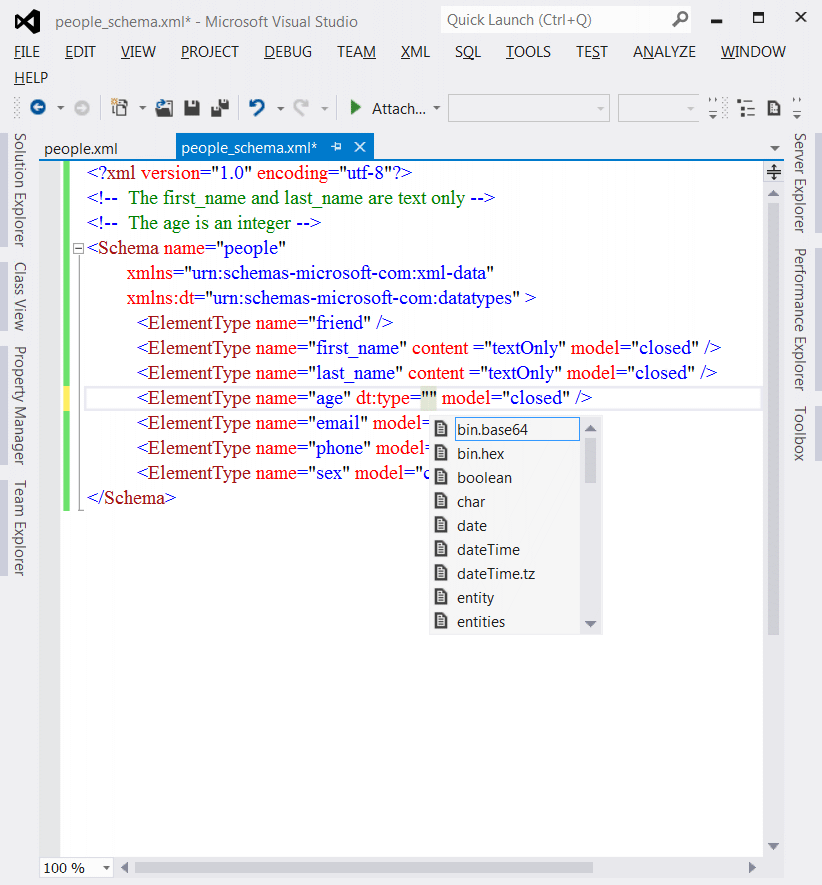Open the toolbar overflow options at far right
The height and width of the screenshot is (885, 822).
[x=797, y=108]
